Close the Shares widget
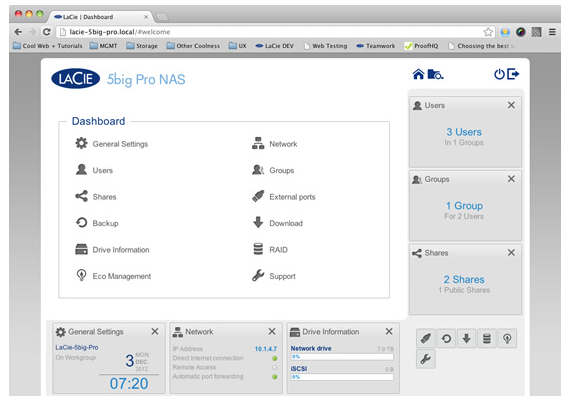The height and width of the screenshot is (400, 570). click(511, 253)
